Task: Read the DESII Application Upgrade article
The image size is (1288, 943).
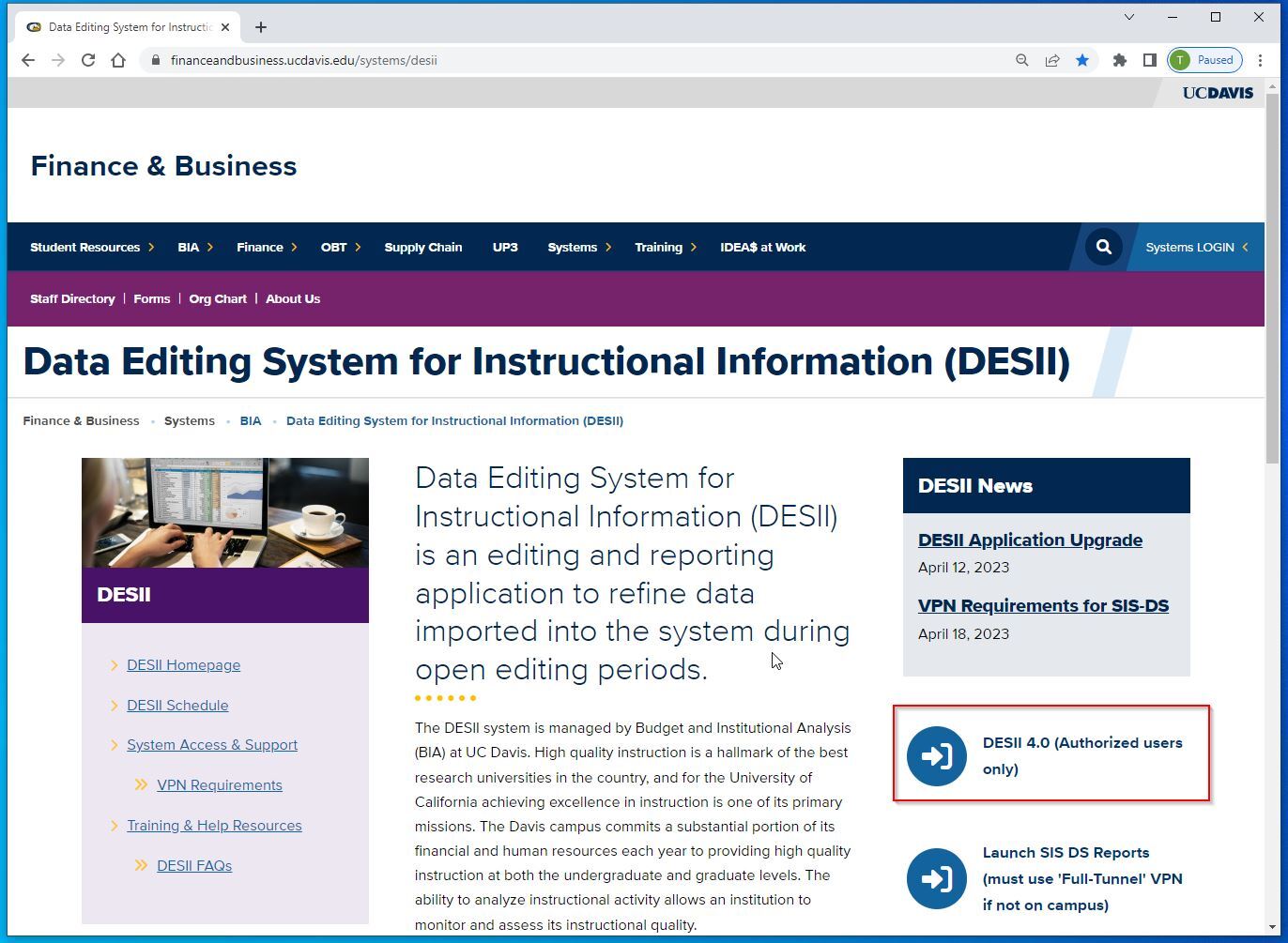Action: pyautogui.click(x=1030, y=540)
